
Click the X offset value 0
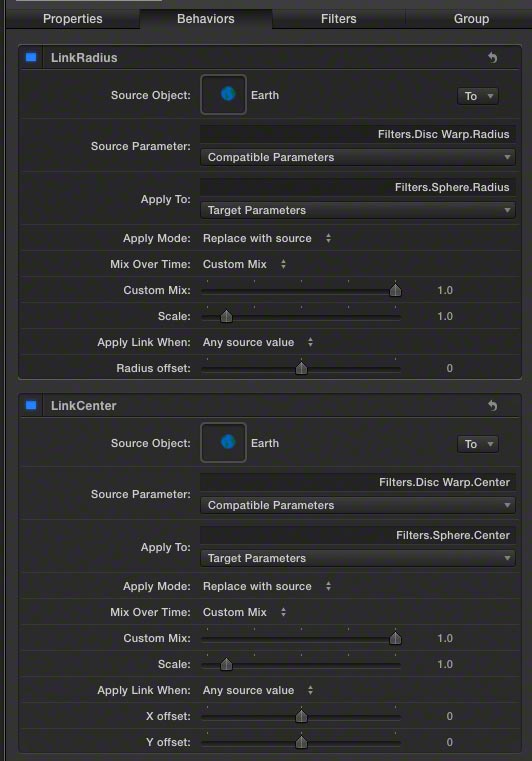click(x=449, y=716)
